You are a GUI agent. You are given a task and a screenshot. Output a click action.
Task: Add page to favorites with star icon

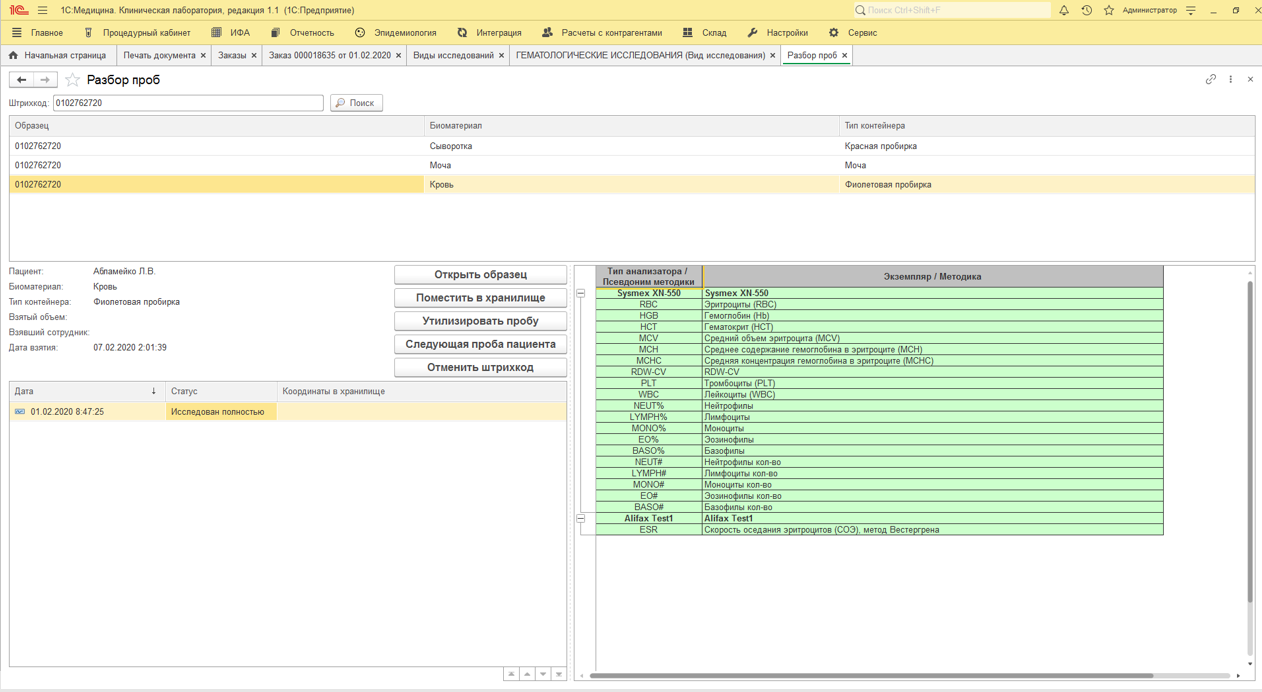pos(72,80)
